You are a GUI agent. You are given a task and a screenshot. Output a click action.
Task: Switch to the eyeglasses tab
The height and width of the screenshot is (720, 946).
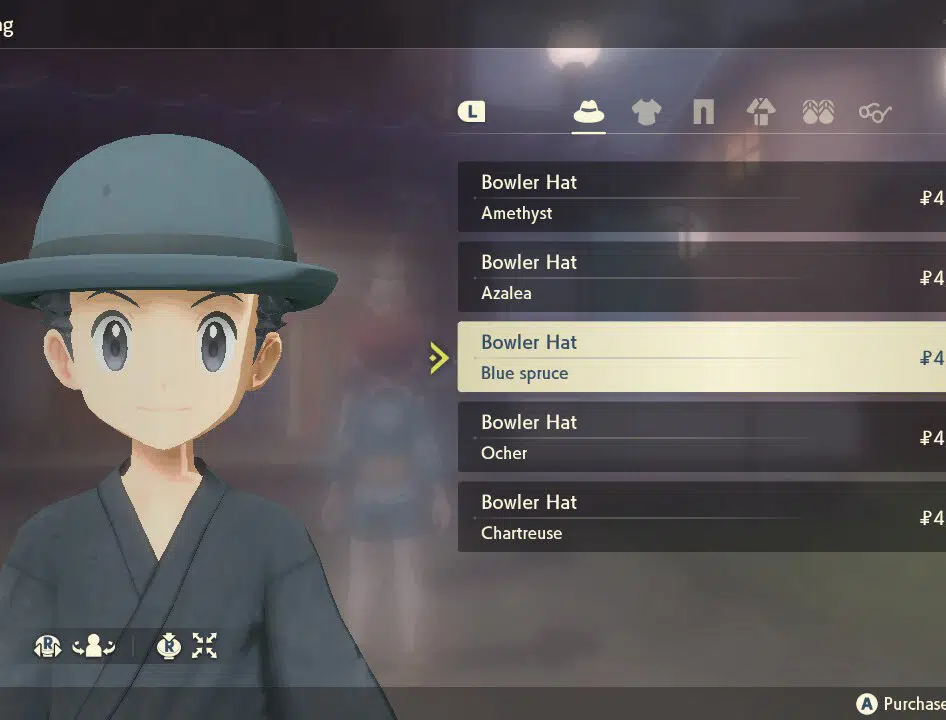(875, 112)
